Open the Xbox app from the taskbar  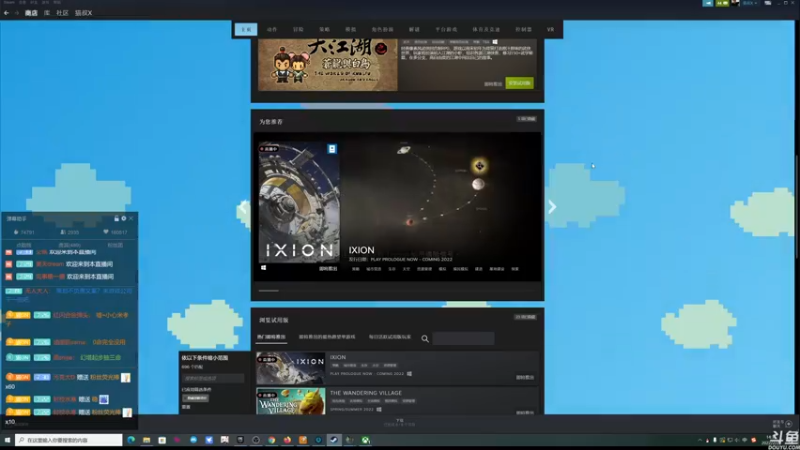365,440
